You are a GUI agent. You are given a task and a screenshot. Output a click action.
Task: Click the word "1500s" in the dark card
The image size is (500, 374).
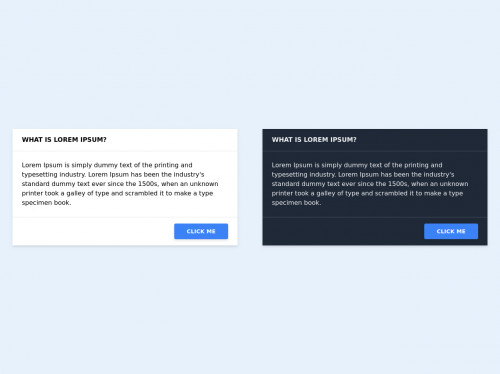[x=398, y=184]
